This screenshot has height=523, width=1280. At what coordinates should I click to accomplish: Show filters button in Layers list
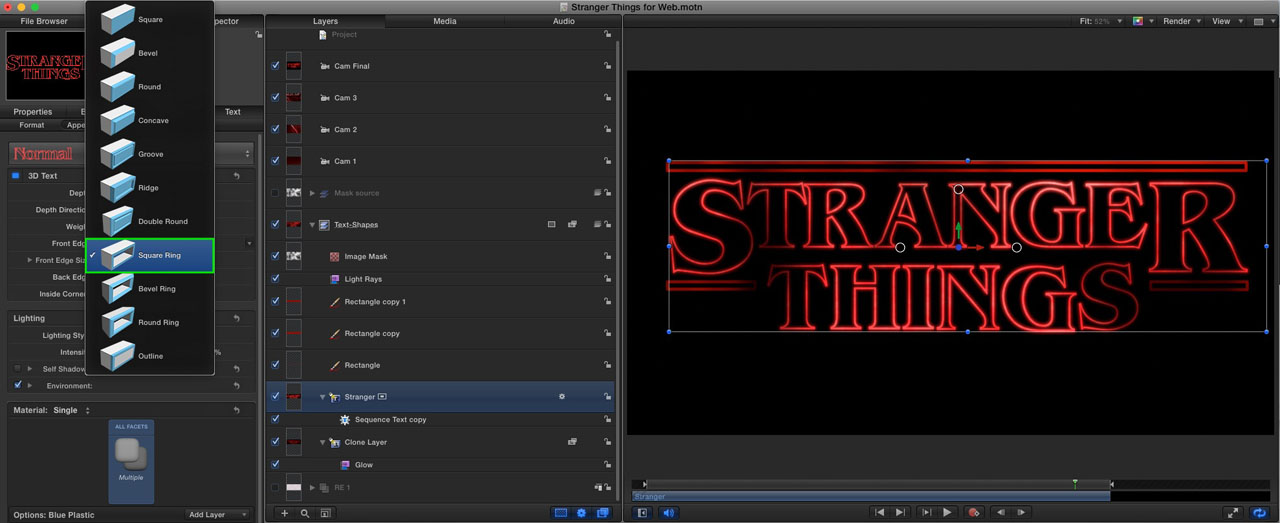tap(602, 513)
